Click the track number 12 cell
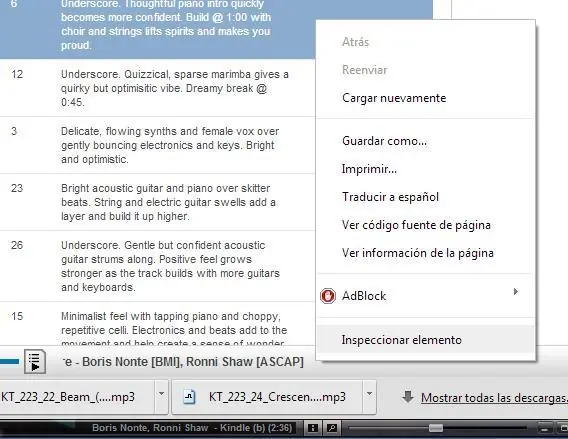The image size is (568, 439). point(17,74)
